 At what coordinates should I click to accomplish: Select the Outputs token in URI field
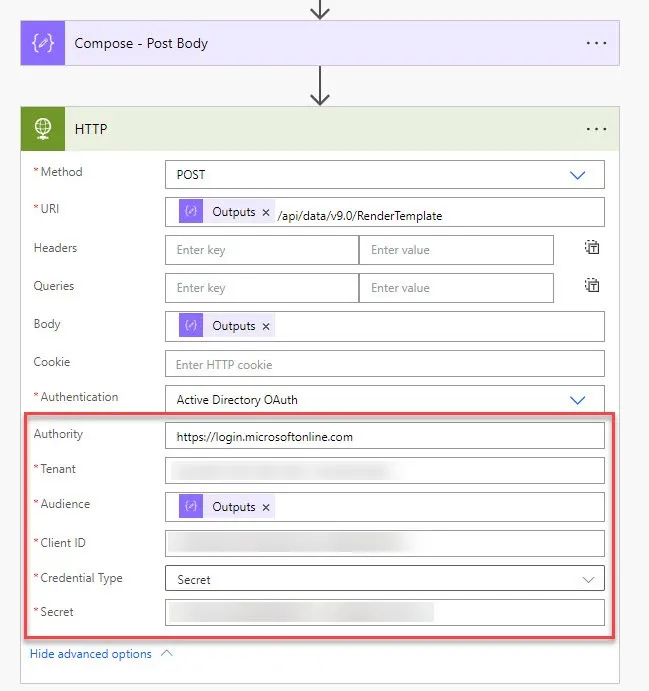pyautogui.click(x=227, y=212)
